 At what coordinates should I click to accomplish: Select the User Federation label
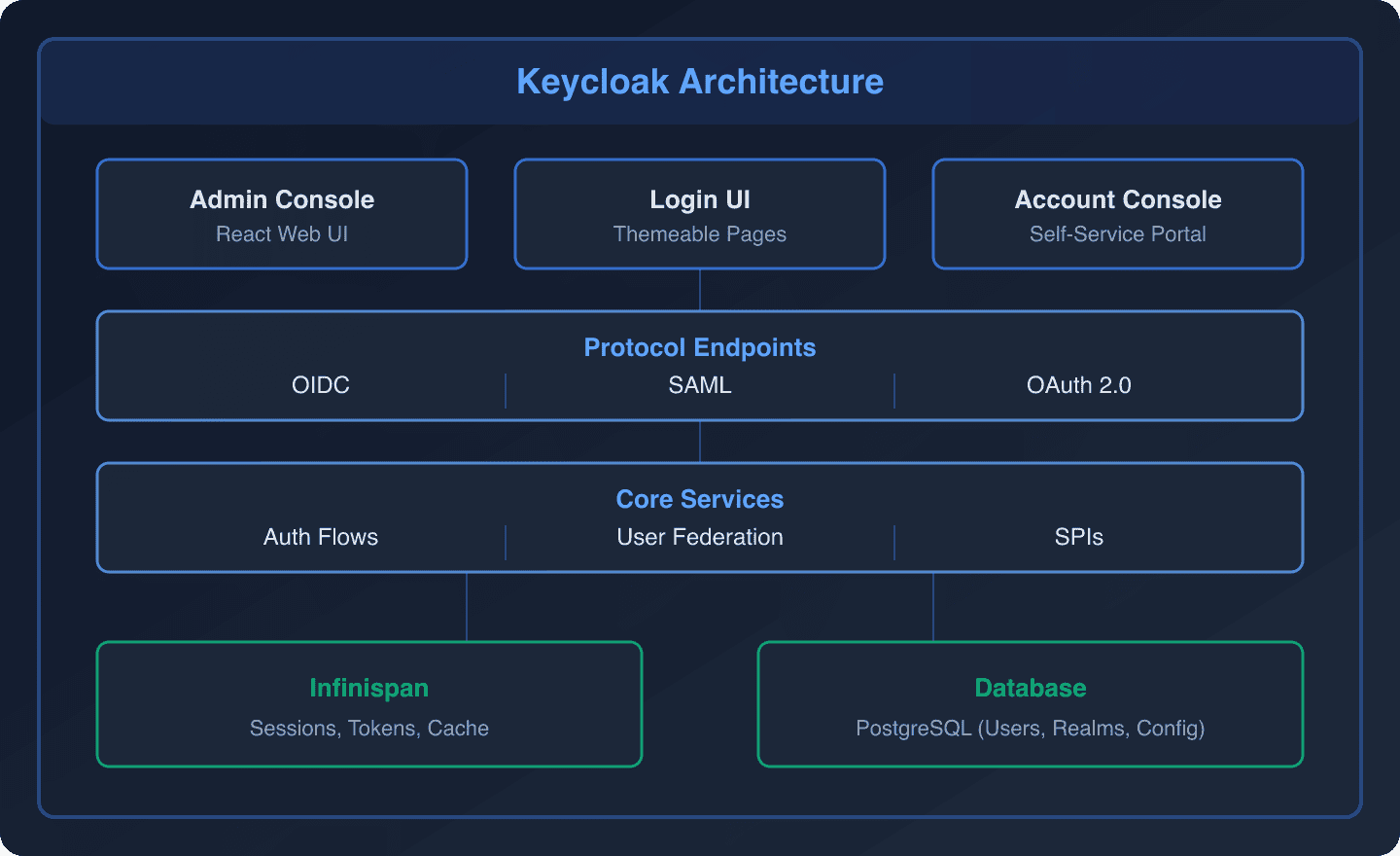700,537
